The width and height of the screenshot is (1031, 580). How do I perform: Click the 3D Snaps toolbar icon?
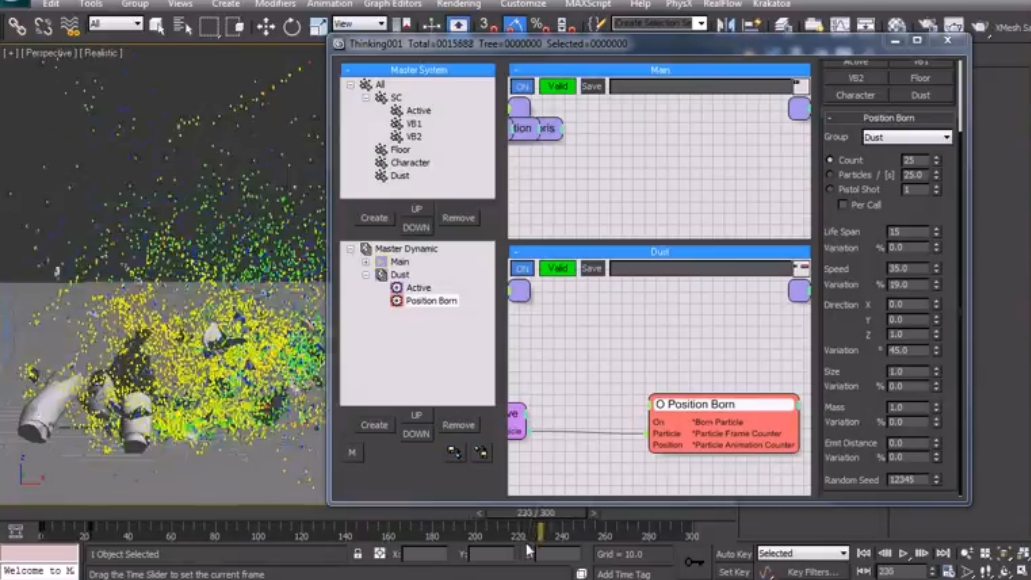point(487,25)
